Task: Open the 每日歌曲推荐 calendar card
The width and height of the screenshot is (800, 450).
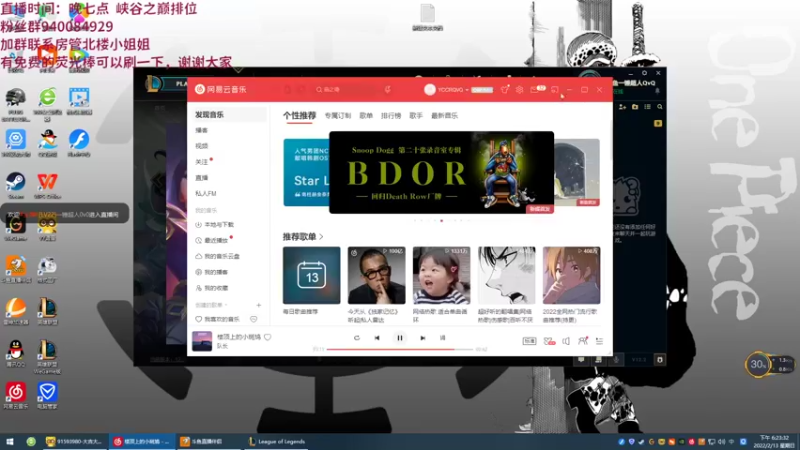Action: [311, 276]
